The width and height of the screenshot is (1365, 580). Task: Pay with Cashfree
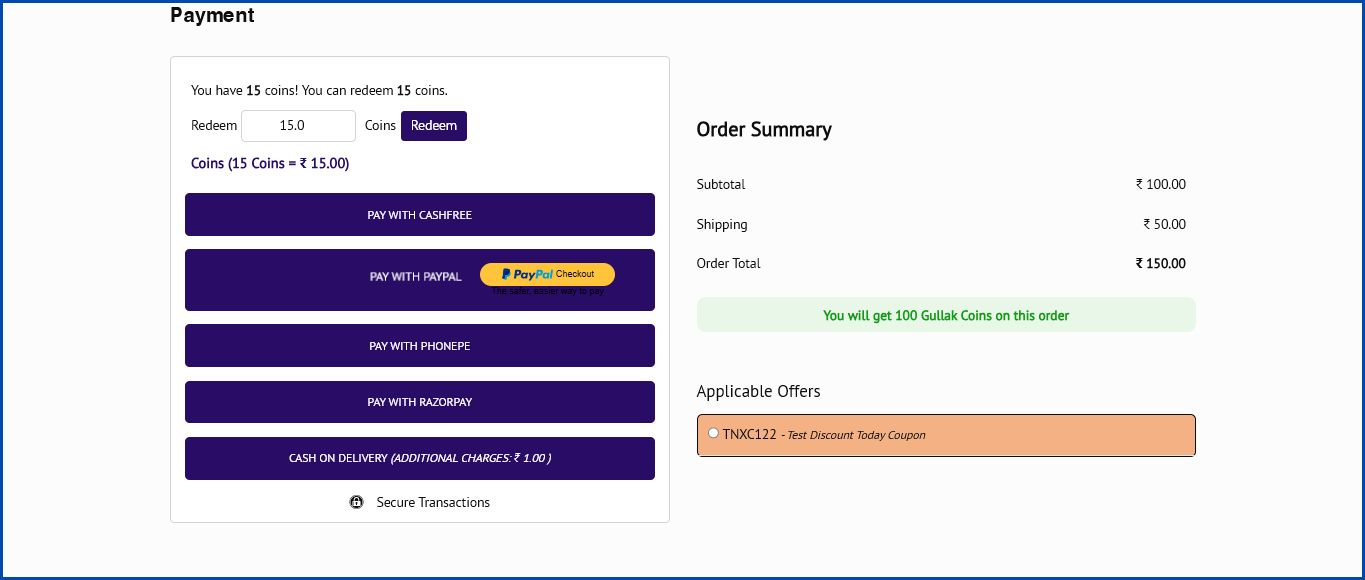point(419,214)
